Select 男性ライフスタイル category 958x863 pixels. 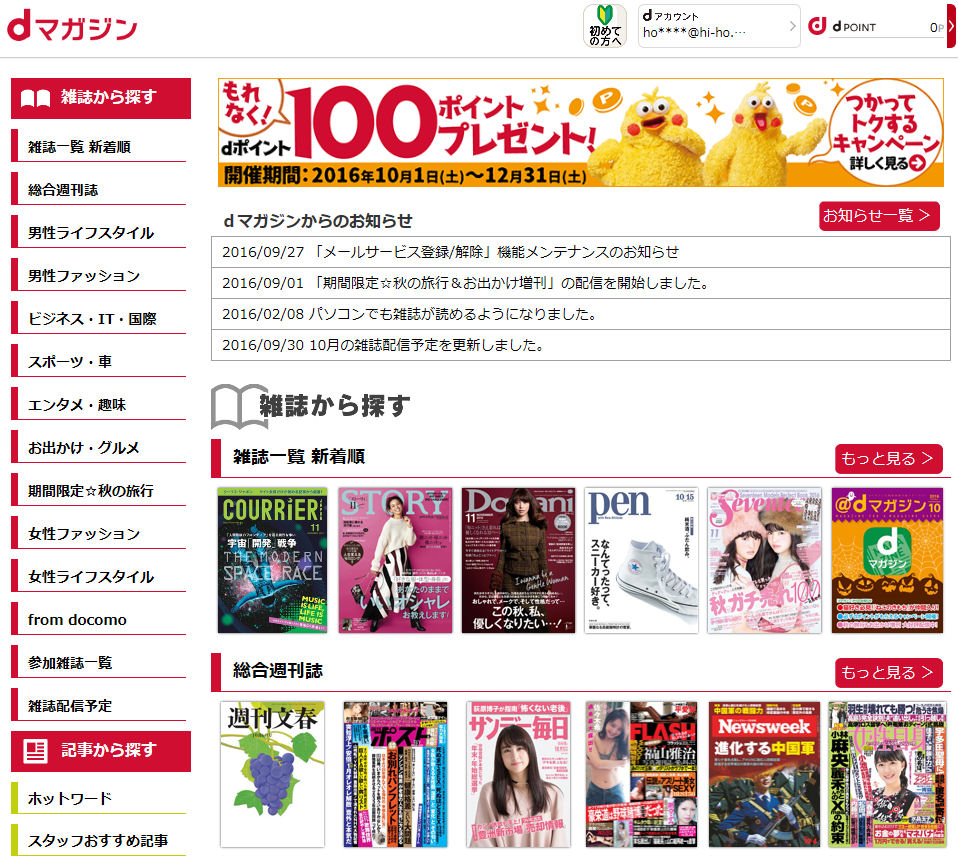98,233
